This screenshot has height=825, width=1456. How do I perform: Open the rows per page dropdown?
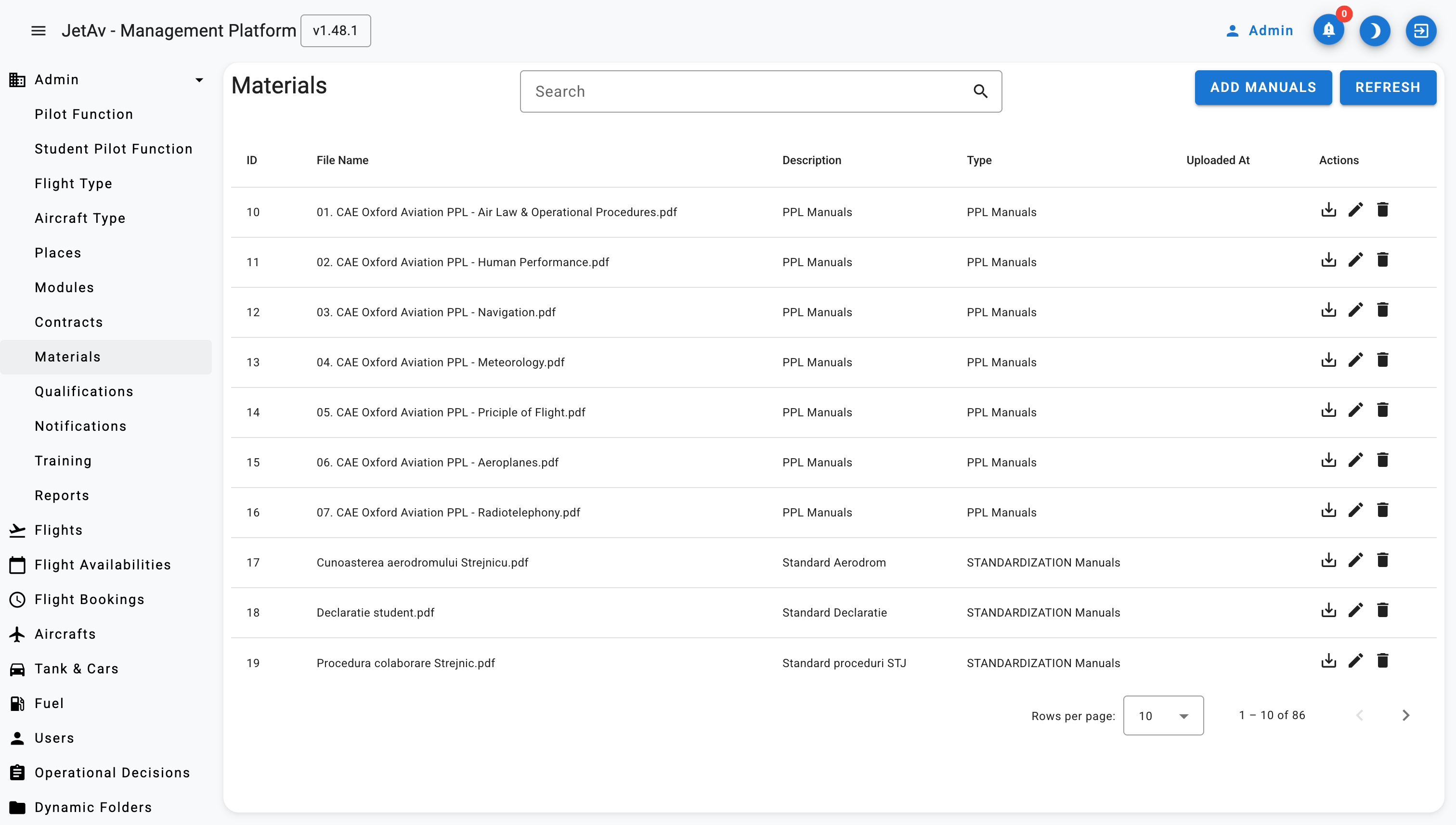1163,716
